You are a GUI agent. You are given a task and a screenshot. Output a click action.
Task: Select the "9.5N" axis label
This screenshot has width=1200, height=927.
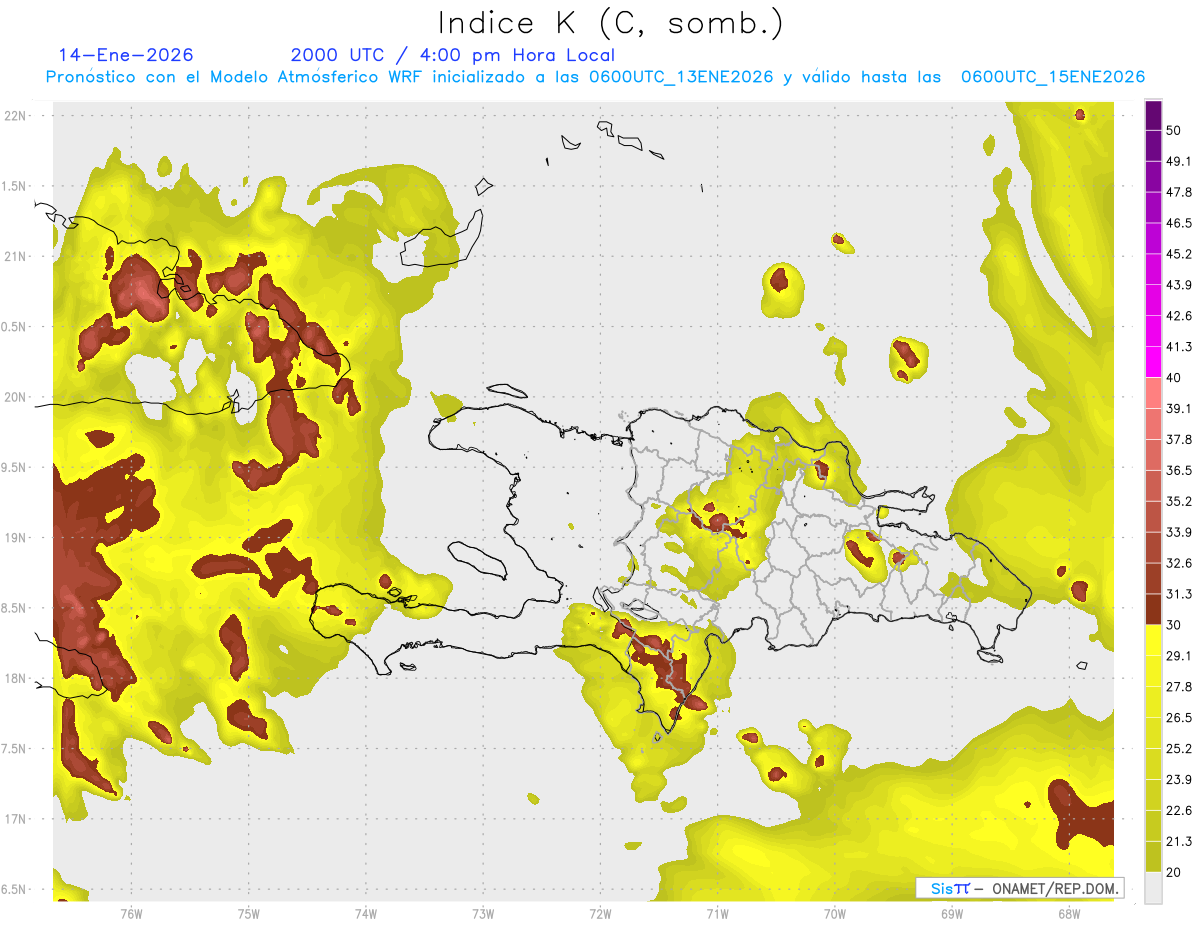click(15, 467)
